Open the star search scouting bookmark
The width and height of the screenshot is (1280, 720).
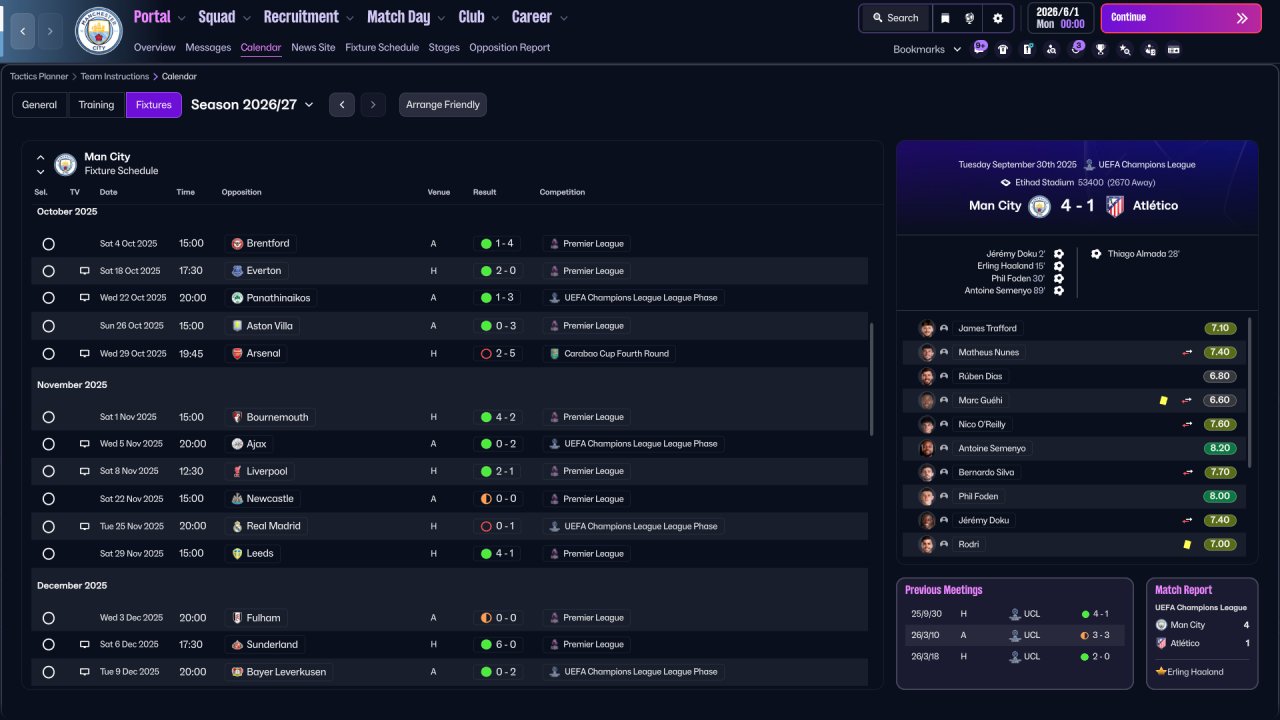pyautogui.click(x=1125, y=49)
